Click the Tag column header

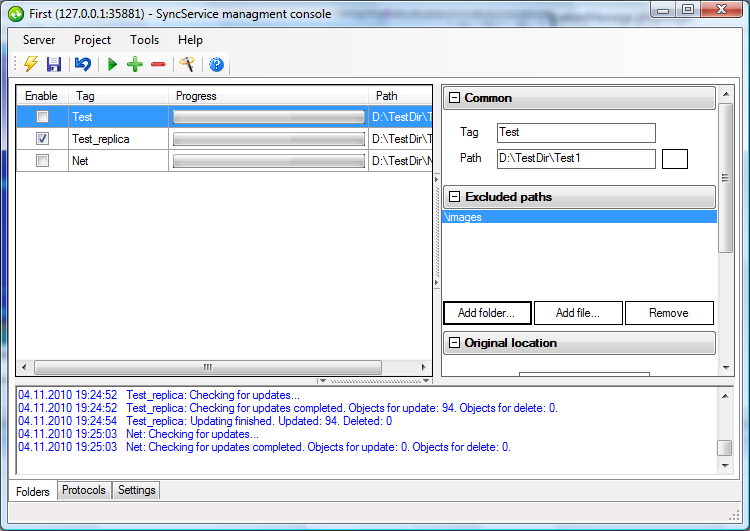(119, 96)
